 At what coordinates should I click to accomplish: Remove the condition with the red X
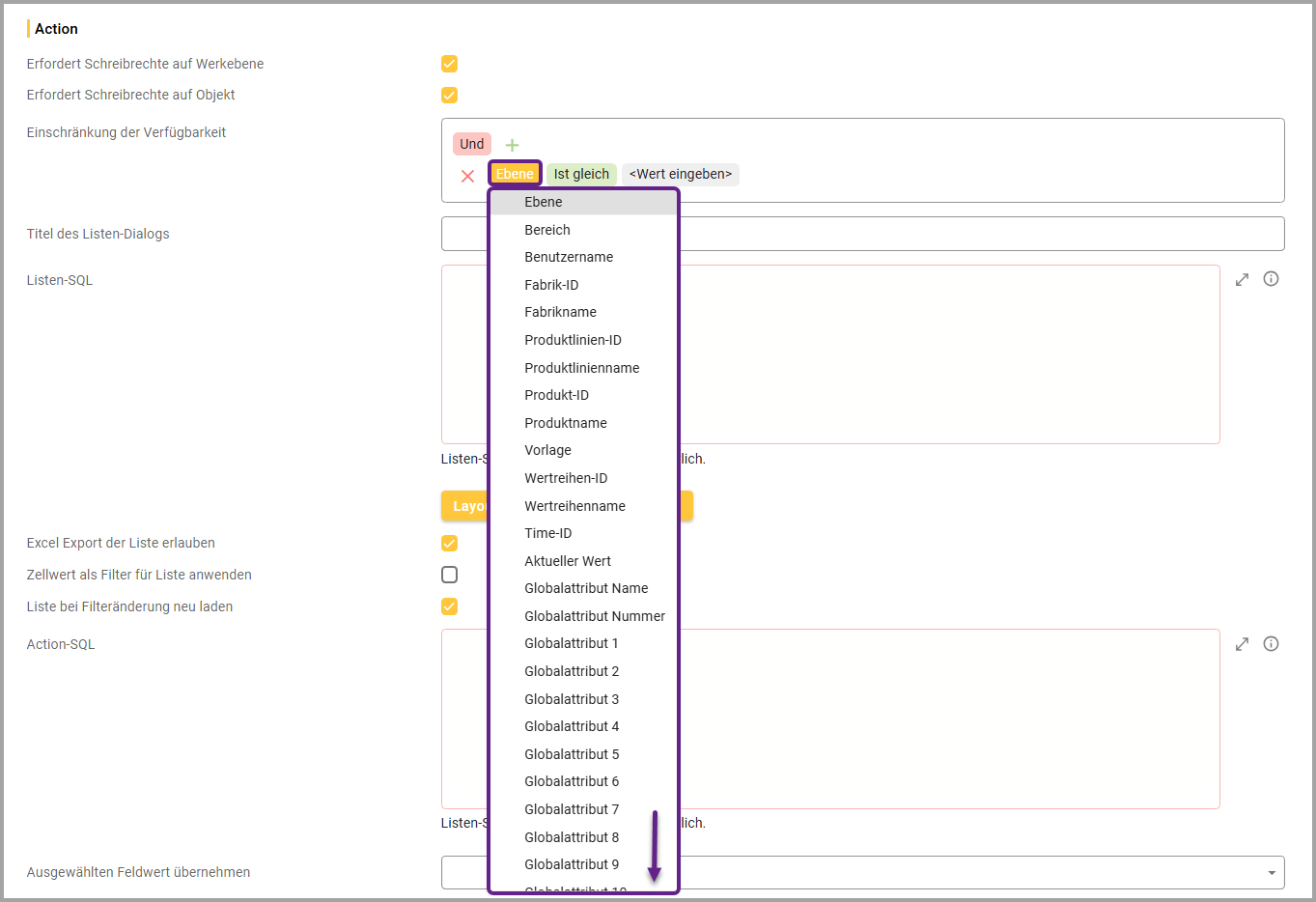[x=467, y=176]
